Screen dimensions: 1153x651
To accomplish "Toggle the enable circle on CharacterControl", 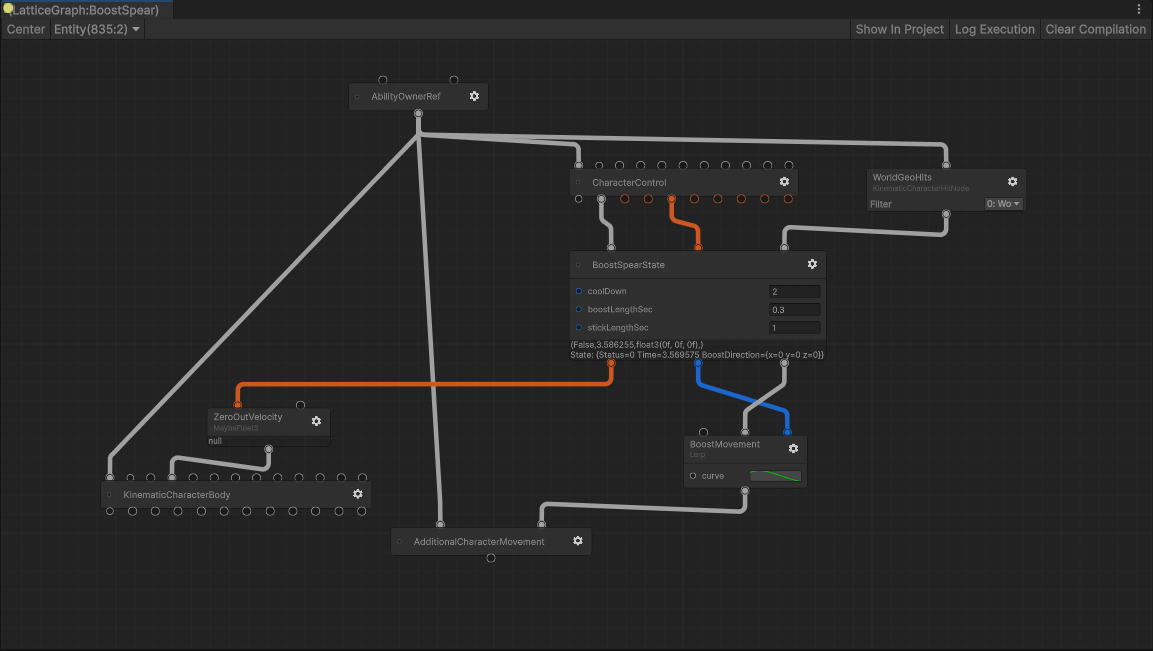I will [x=578, y=182].
